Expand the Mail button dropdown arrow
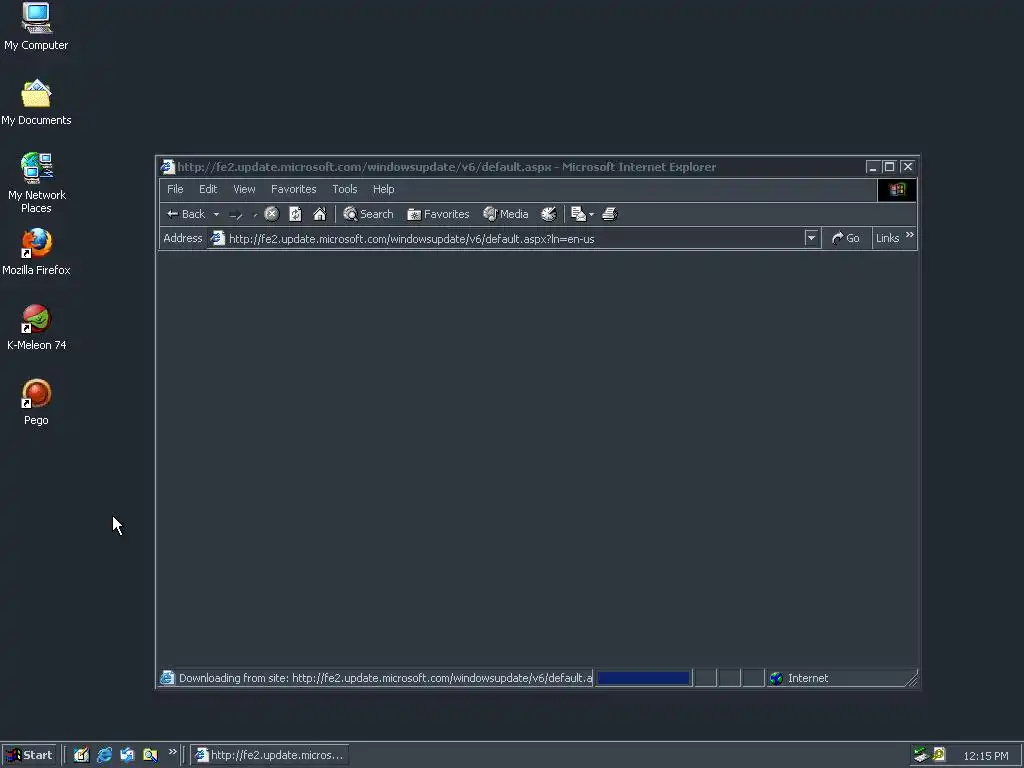 (592, 214)
